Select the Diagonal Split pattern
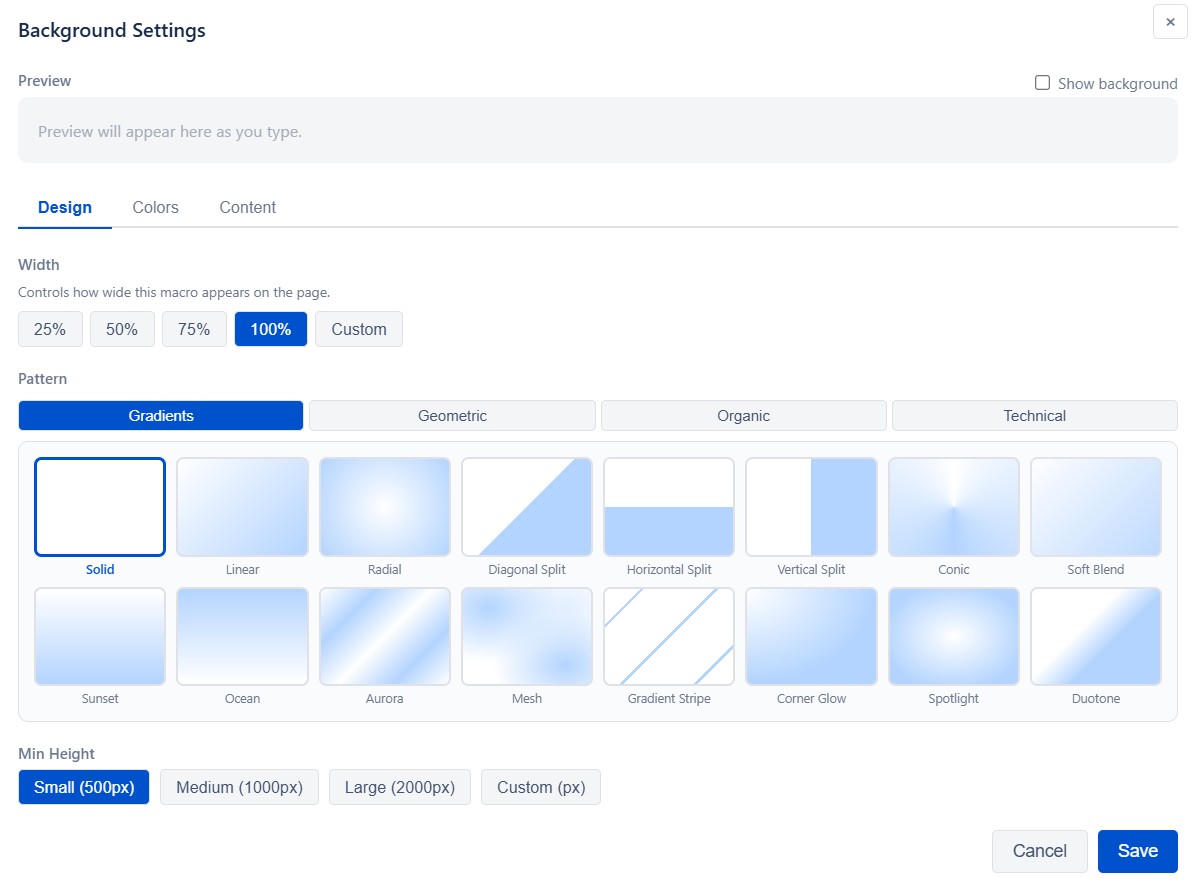This screenshot has width=1197, height=882. click(x=526, y=506)
